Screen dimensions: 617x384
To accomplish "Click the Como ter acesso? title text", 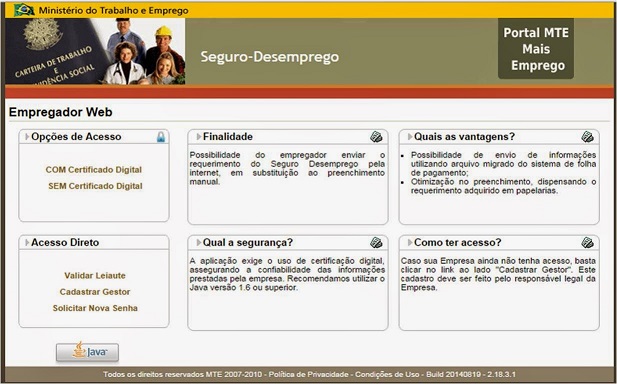I will coord(458,242).
